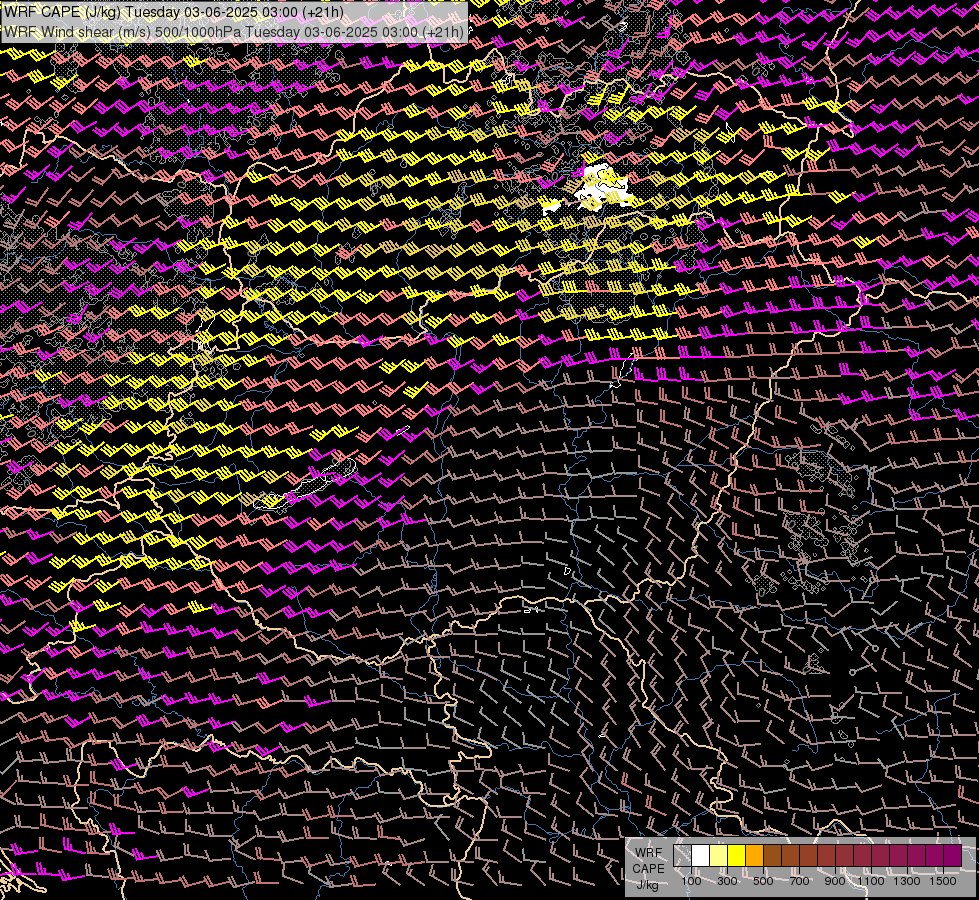The image size is (979, 900).
Task: Click the orange CAPE legend swatch
Action: 755,856
